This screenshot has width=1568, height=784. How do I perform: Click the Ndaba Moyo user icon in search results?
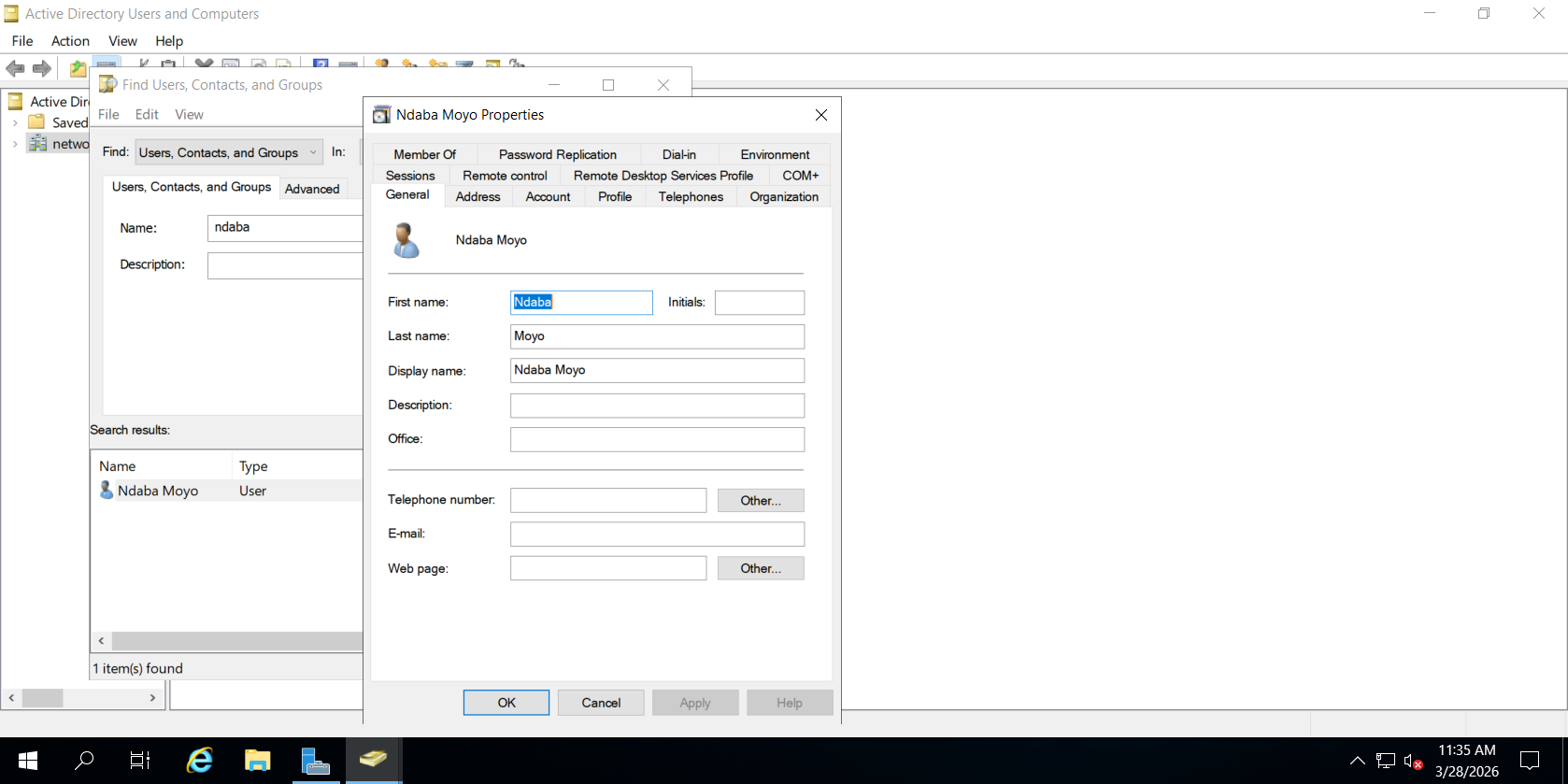point(107,491)
